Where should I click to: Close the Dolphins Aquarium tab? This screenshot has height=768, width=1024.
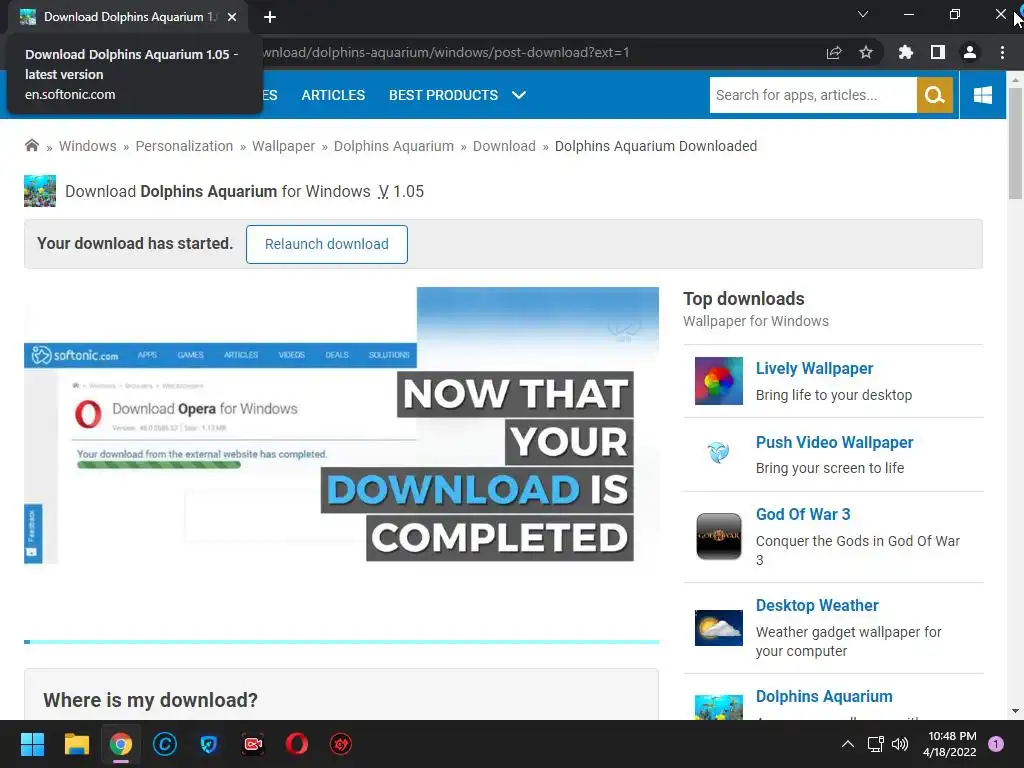point(232,17)
